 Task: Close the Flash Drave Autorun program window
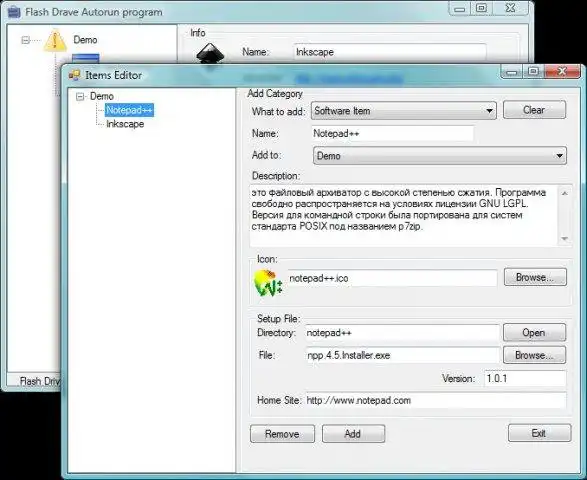(x=511, y=8)
